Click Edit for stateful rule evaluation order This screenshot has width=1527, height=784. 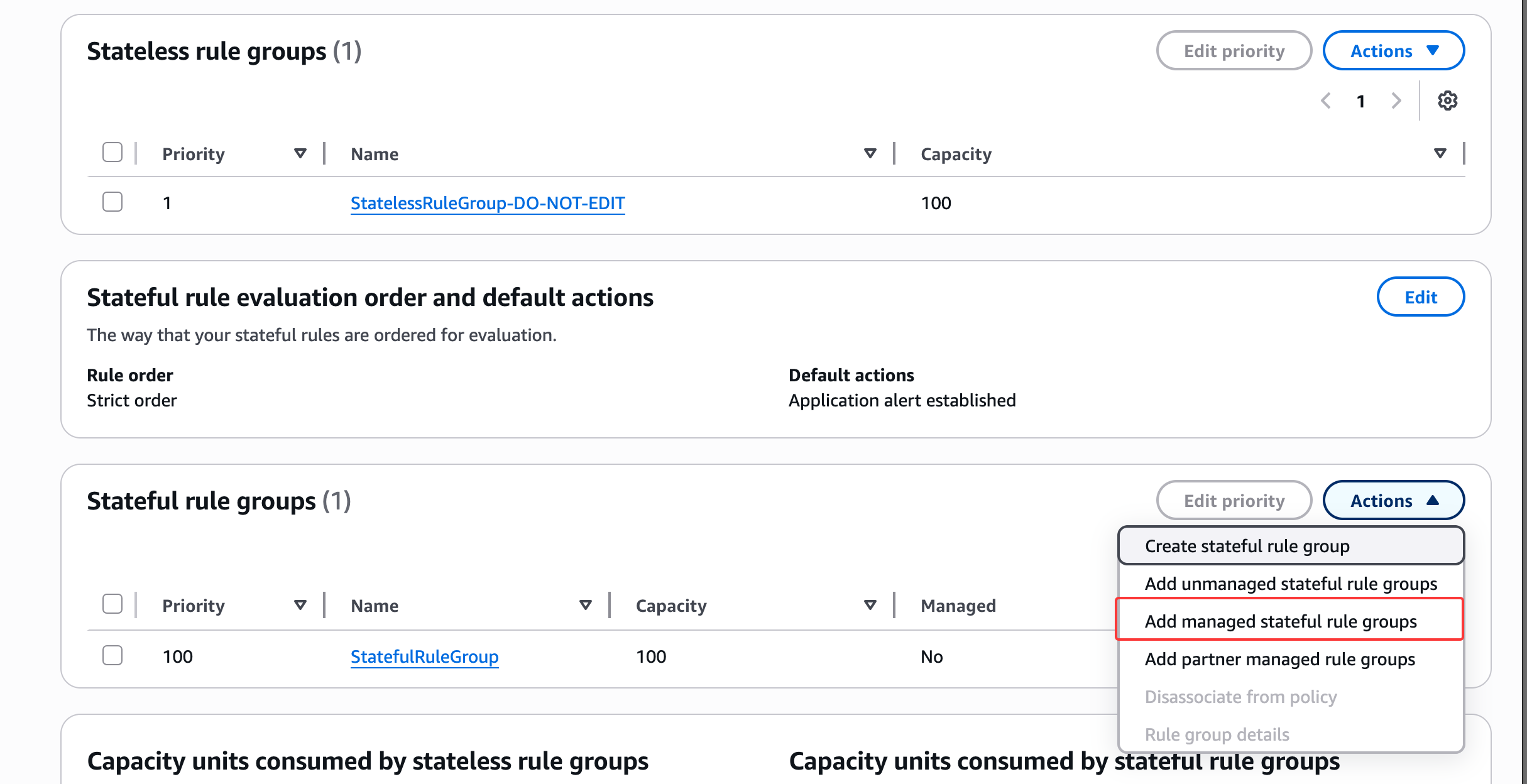point(1420,297)
